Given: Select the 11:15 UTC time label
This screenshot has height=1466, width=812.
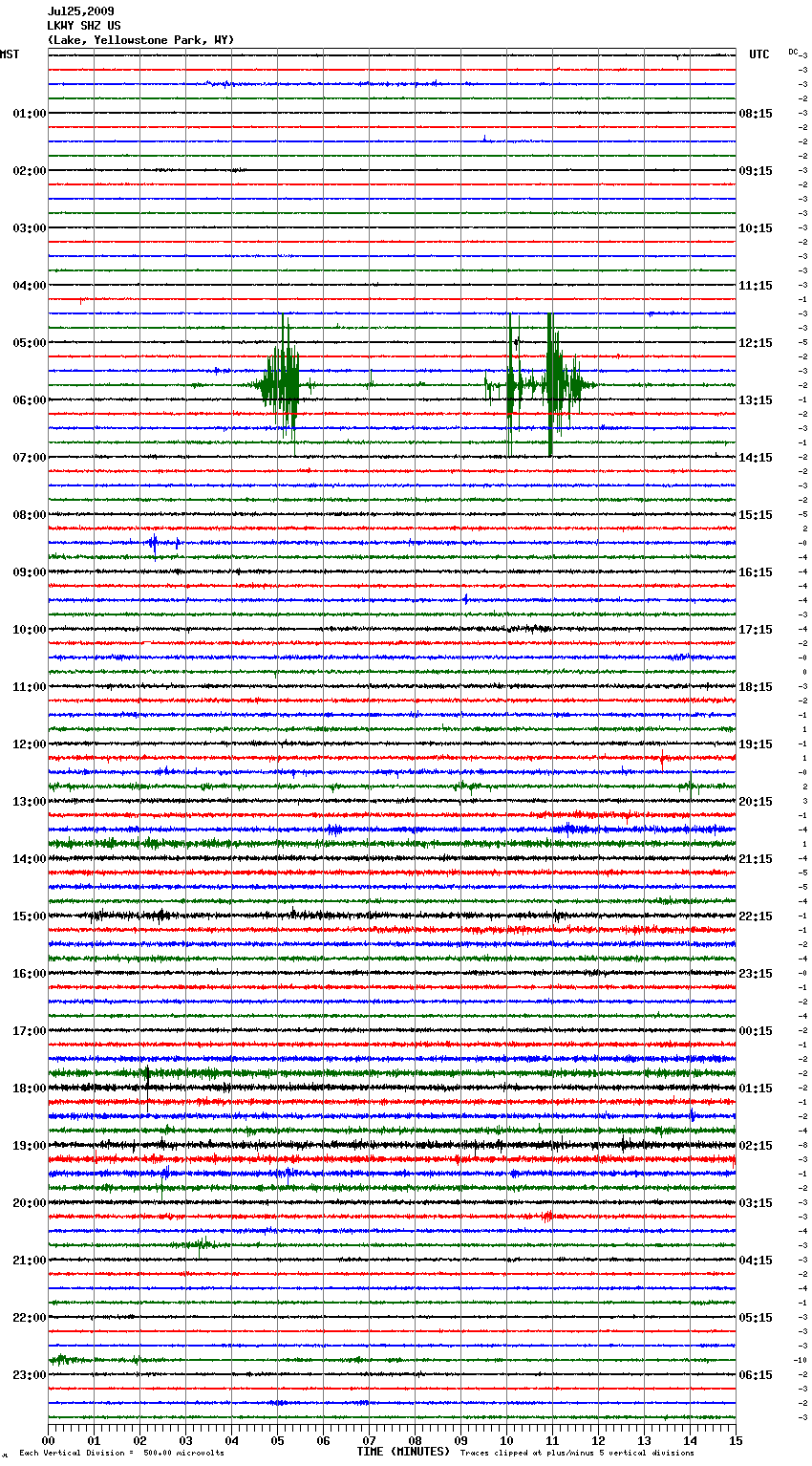Looking at the screenshot, I should pos(756,286).
